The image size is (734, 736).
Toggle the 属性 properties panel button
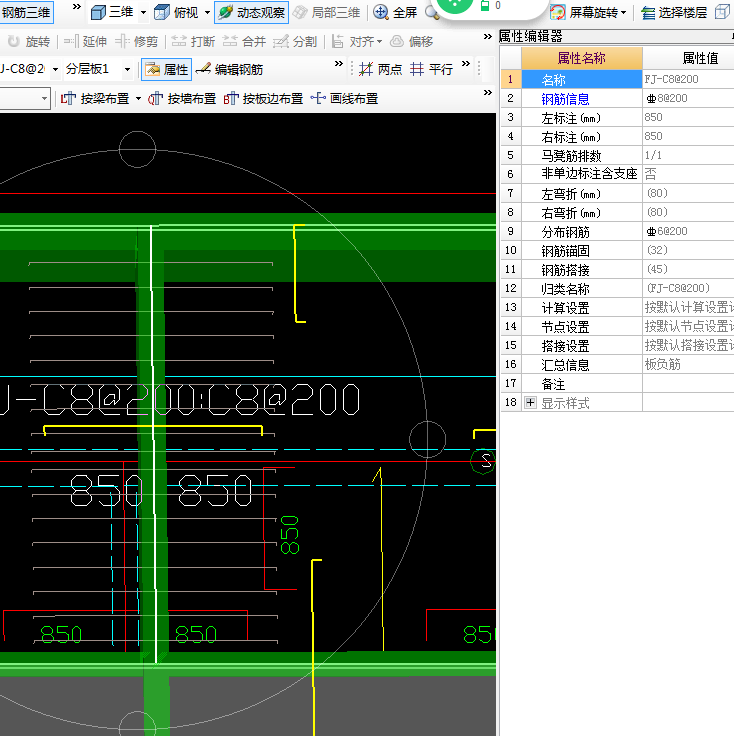tap(167, 69)
